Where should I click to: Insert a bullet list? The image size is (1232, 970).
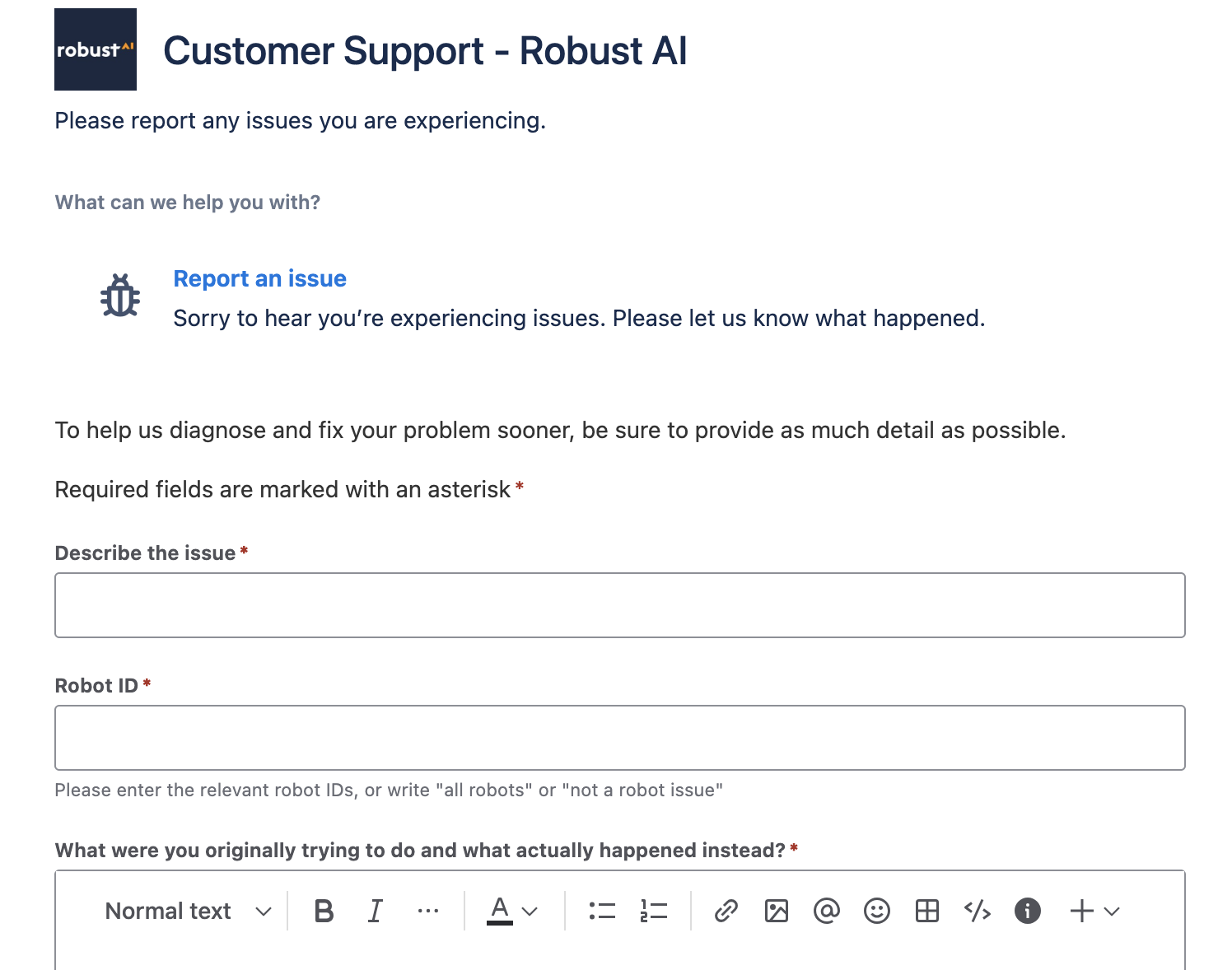coord(602,911)
